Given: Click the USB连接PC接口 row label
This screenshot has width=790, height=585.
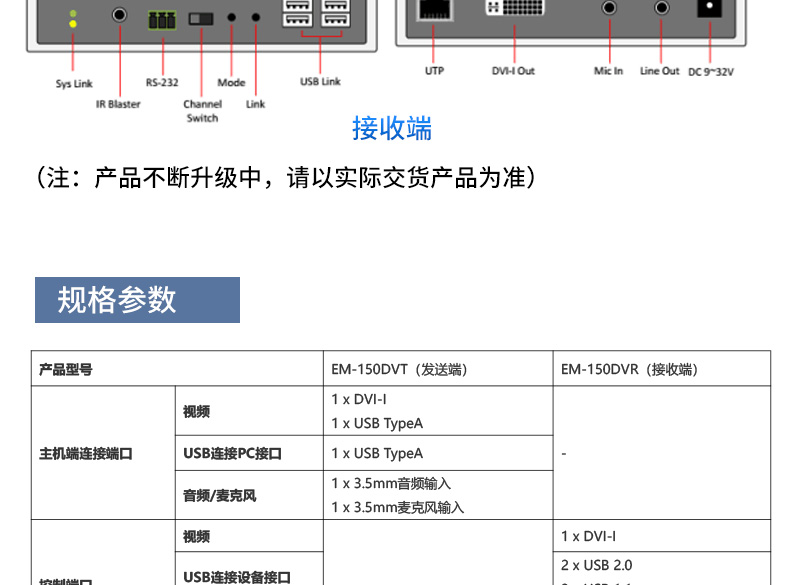Looking at the screenshot, I should click(x=232, y=453).
